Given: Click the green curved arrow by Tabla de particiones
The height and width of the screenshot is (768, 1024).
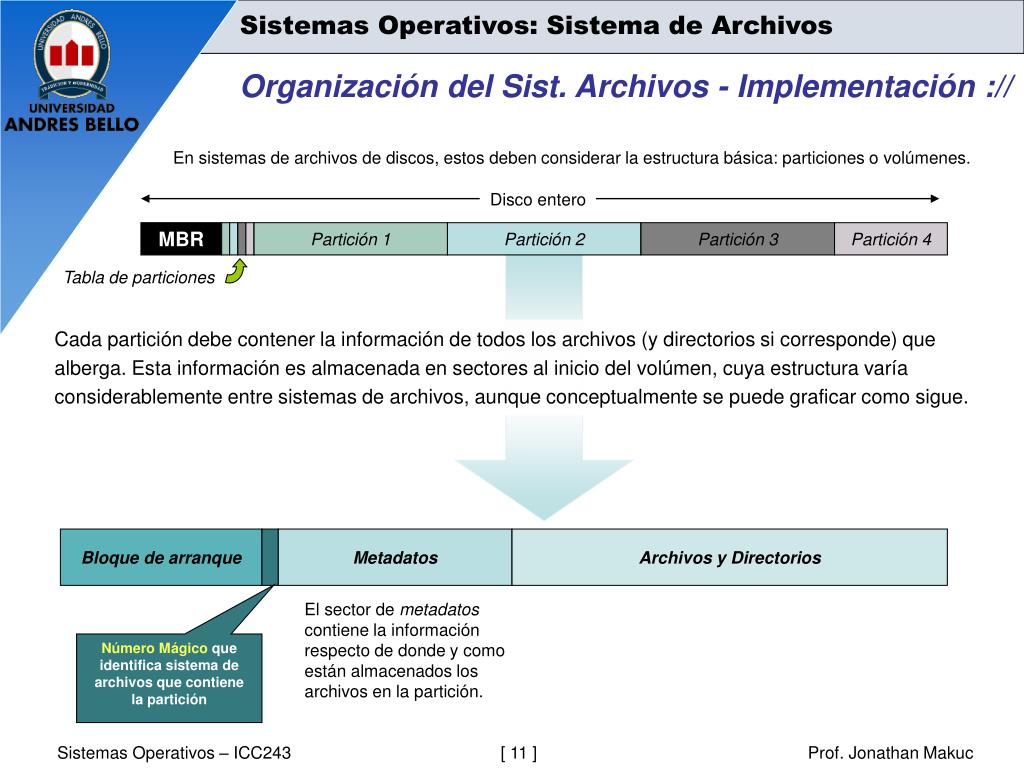Looking at the screenshot, I should coord(236,271).
